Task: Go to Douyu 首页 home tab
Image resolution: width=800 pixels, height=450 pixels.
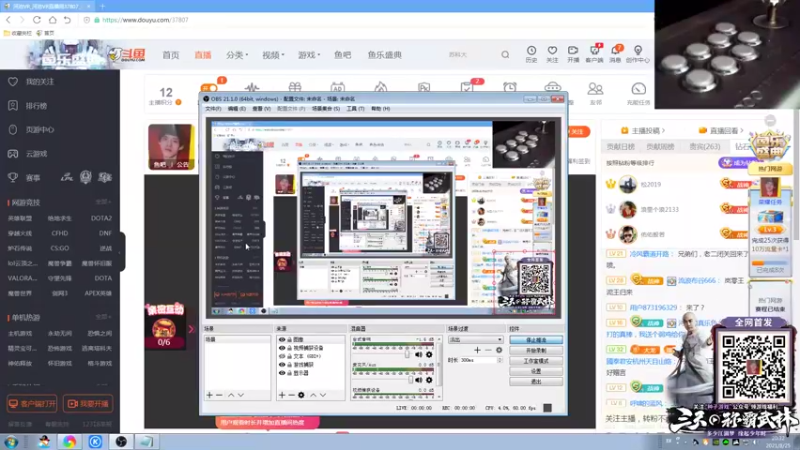Action: tap(171, 55)
